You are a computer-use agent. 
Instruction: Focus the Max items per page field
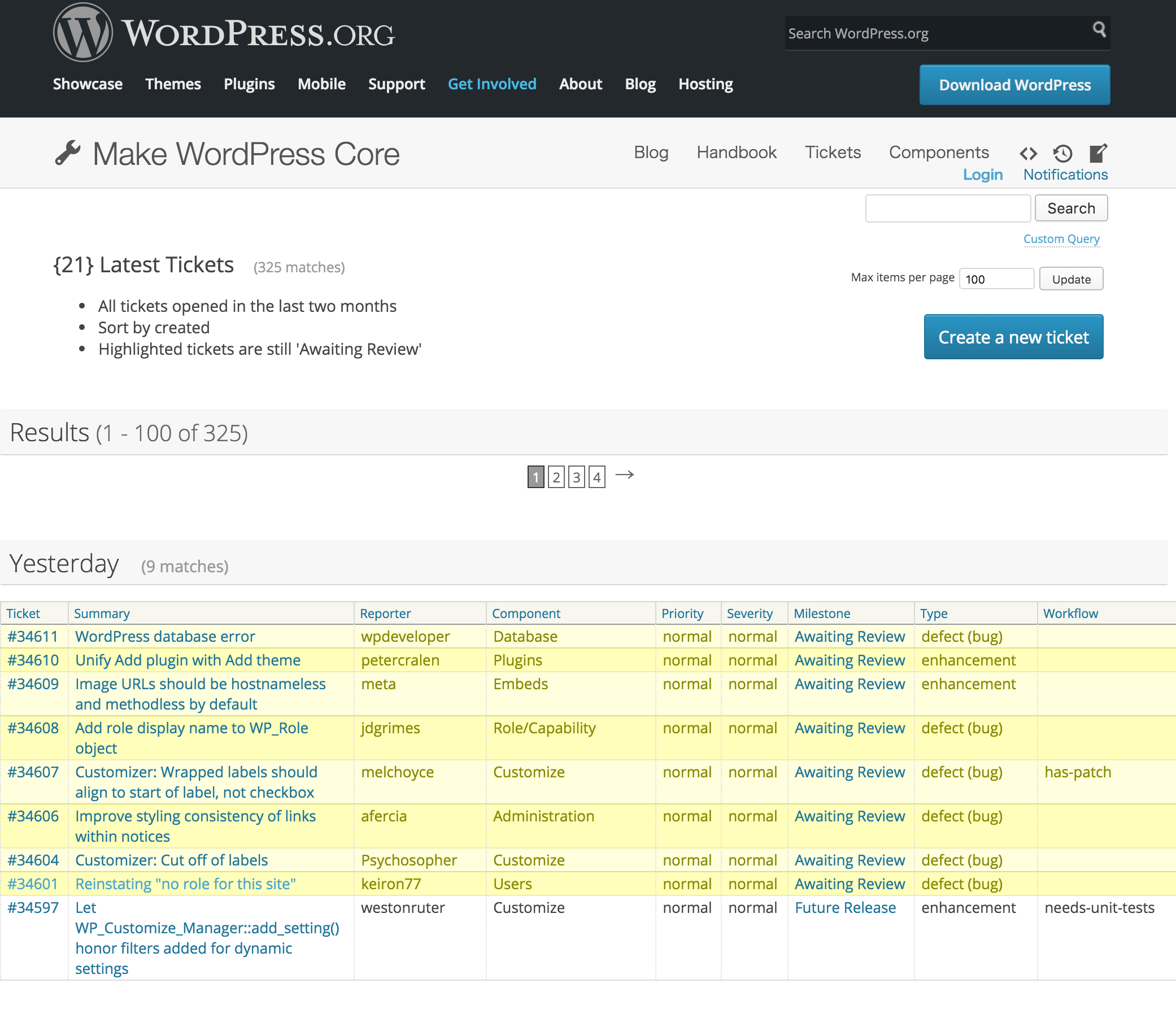pyautogui.click(x=996, y=279)
